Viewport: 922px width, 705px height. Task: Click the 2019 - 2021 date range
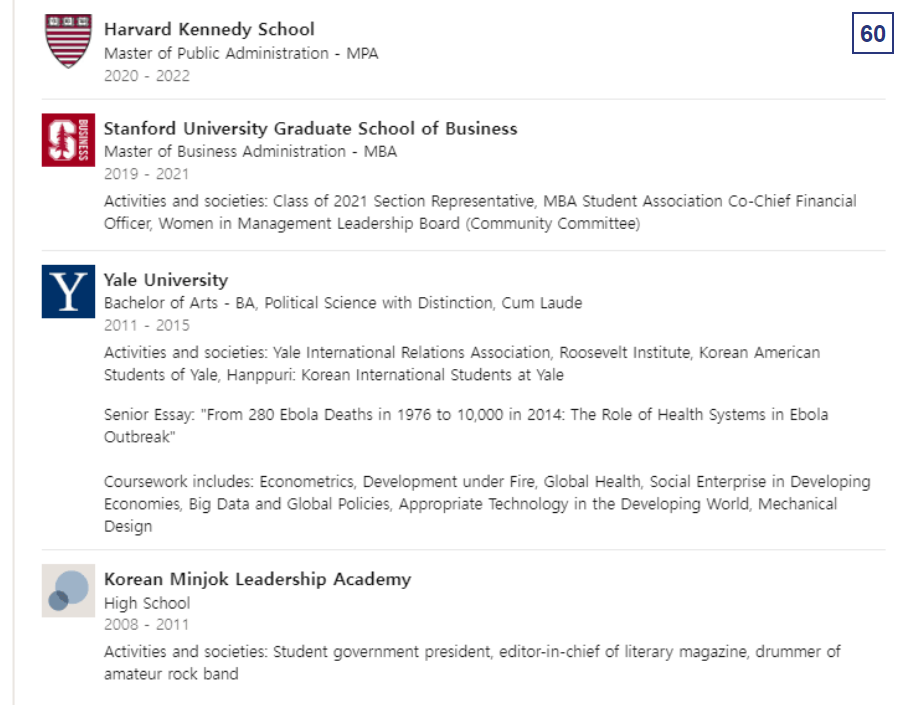coord(146,174)
